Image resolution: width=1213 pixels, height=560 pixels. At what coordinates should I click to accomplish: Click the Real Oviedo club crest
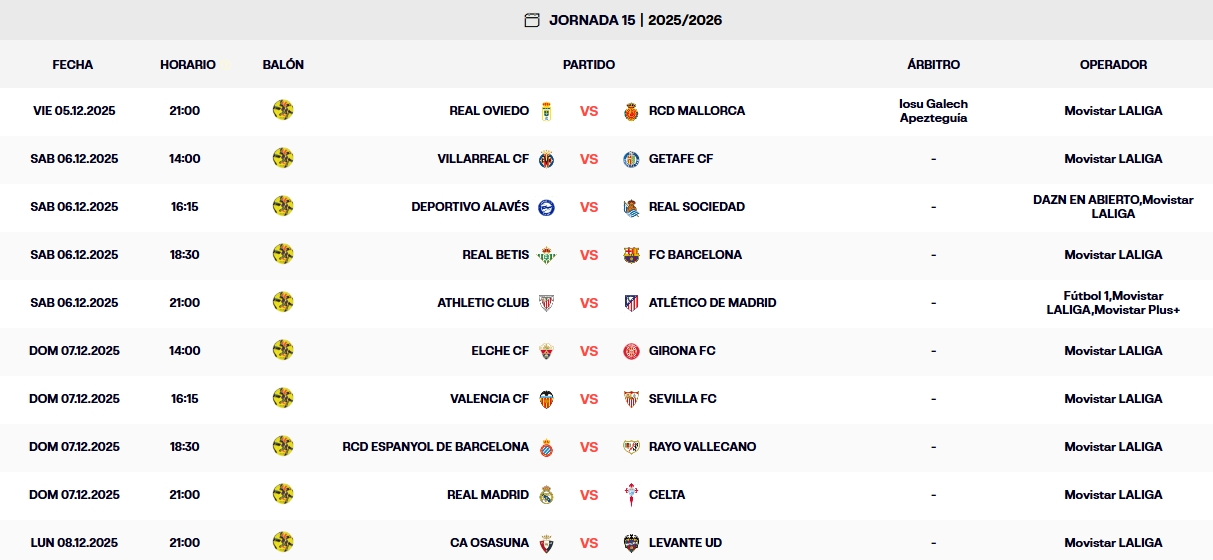pyautogui.click(x=546, y=111)
